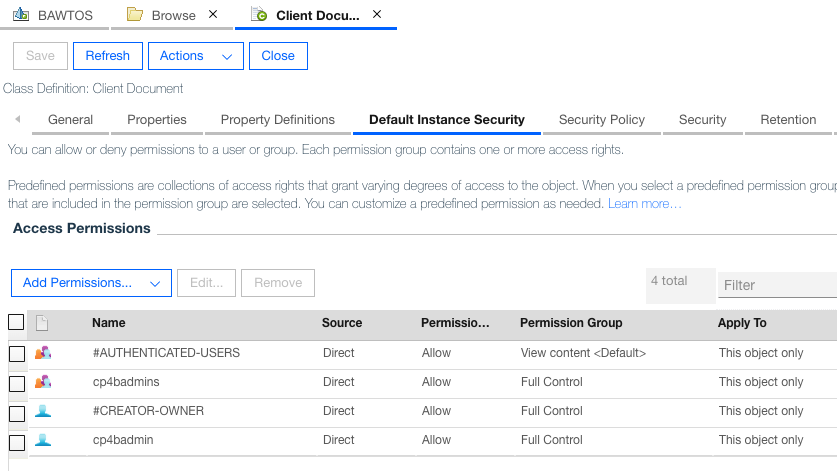Open the Security Policy tab
The height and width of the screenshot is (471, 837).
(x=602, y=120)
